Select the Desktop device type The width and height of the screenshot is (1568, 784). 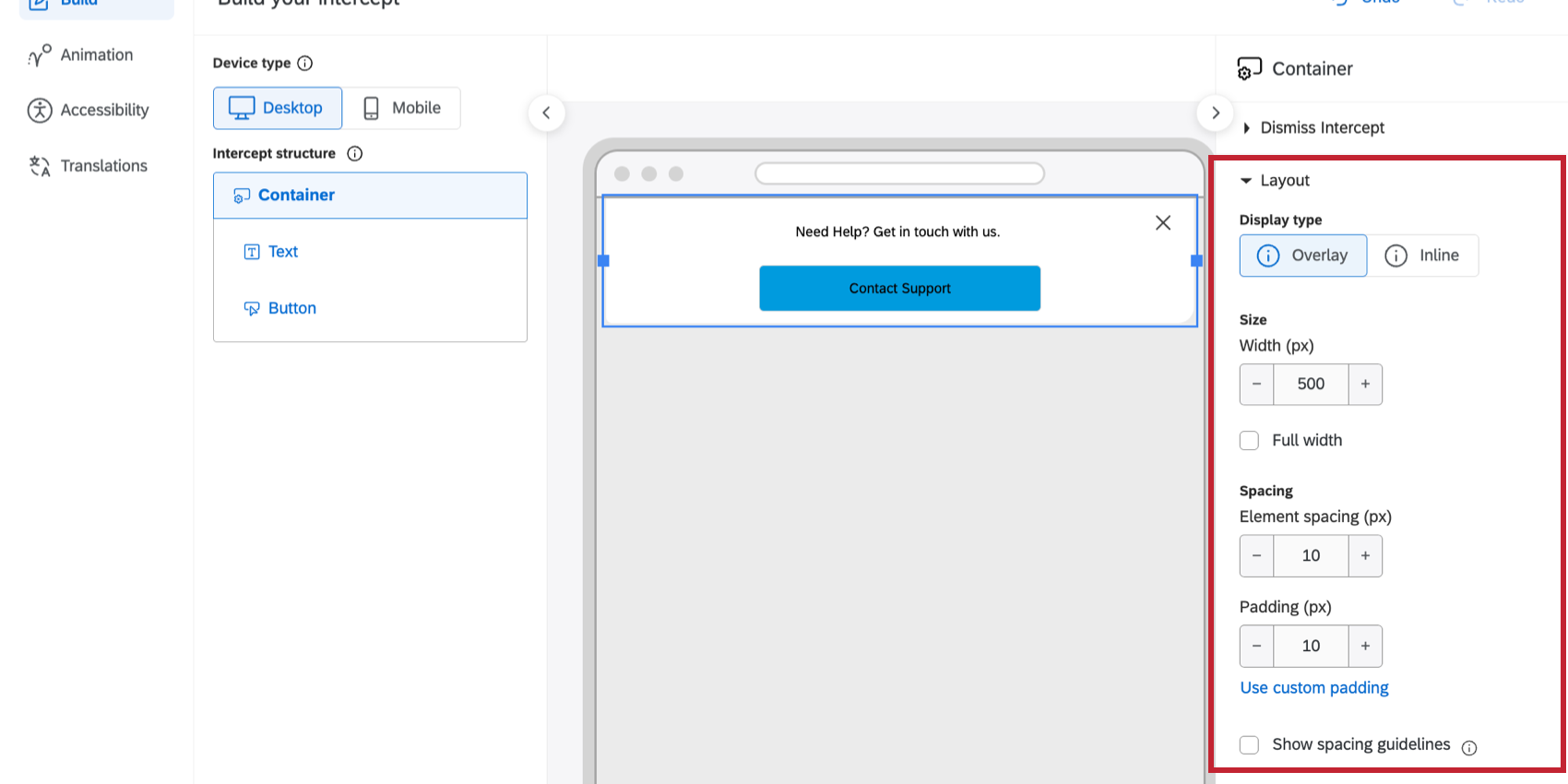click(x=278, y=108)
